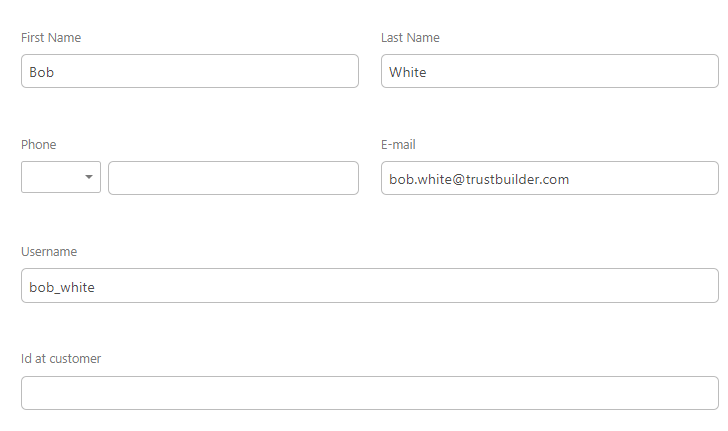Click the Id at customer label
Screen dimensions: 728x431
61,359
